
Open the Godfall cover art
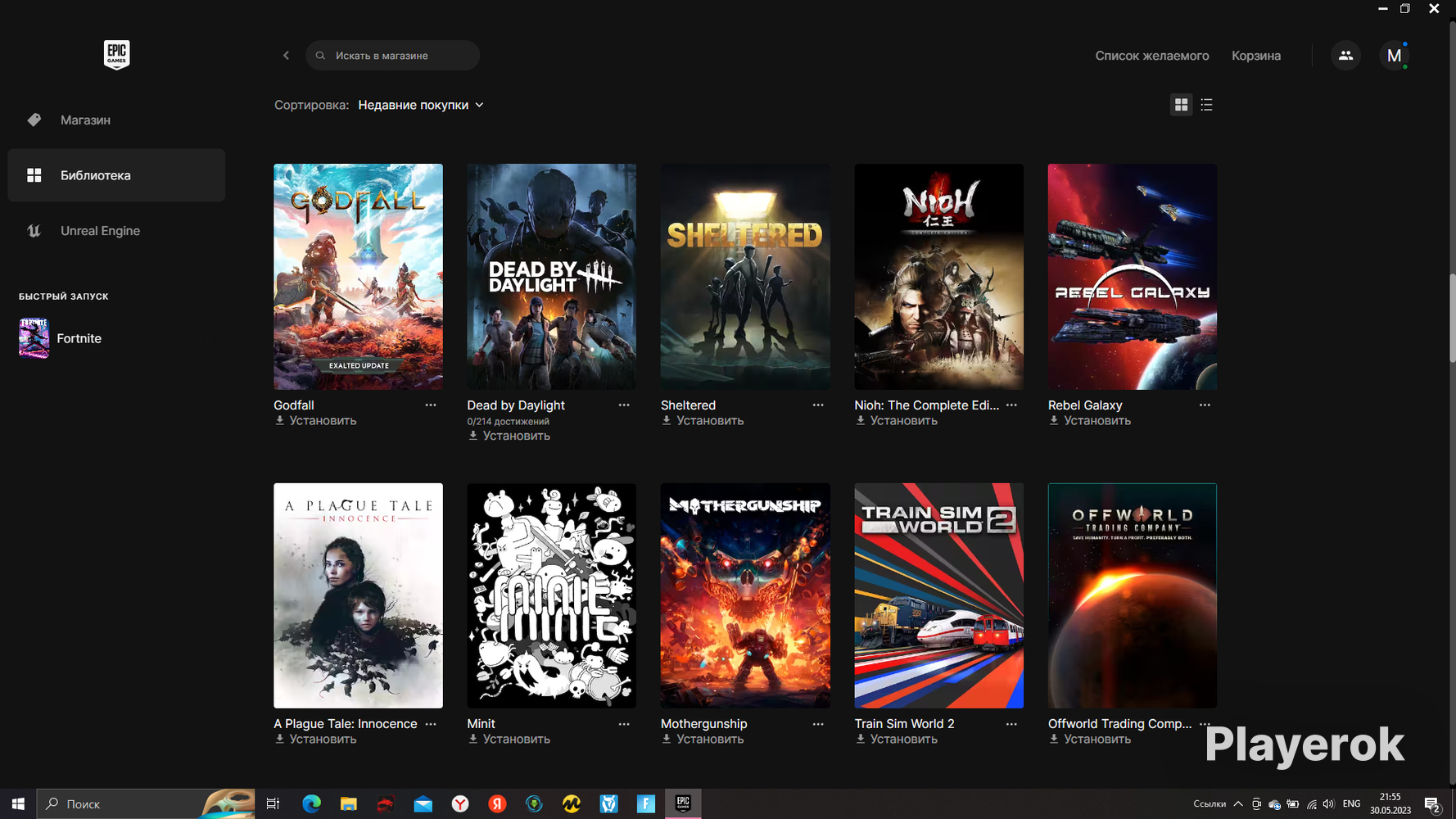tap(358, 277)
